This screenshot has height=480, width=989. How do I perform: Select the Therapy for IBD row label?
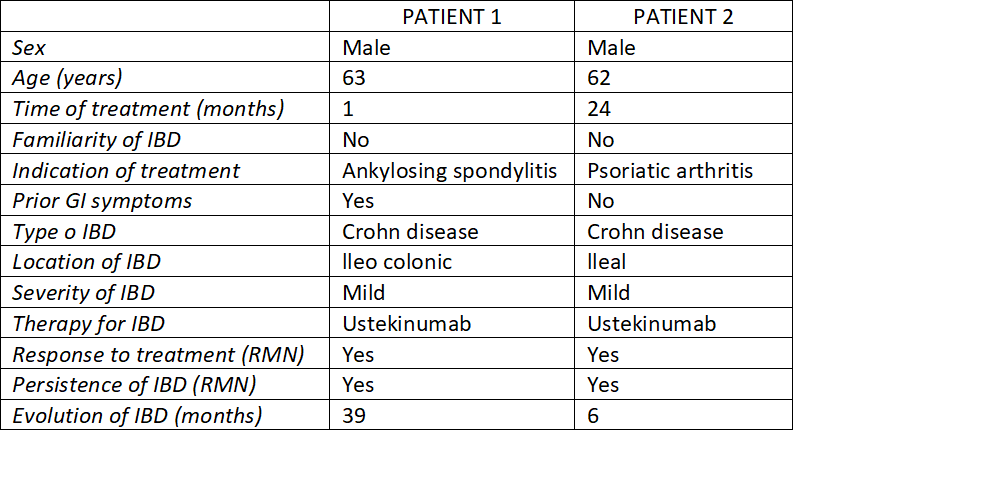(x=88, y=324)
